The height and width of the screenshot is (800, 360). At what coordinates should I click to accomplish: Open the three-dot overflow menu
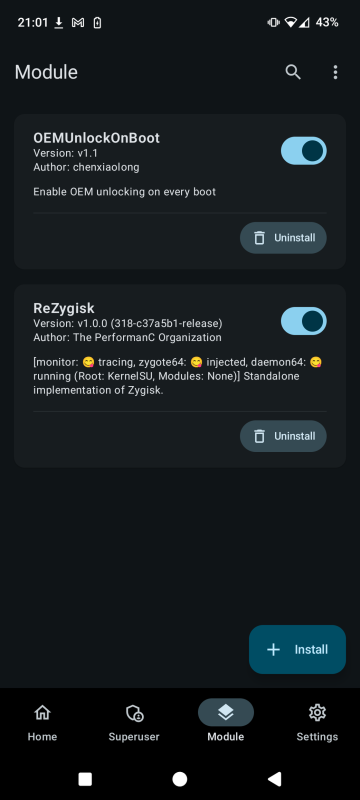coord(335,72)
